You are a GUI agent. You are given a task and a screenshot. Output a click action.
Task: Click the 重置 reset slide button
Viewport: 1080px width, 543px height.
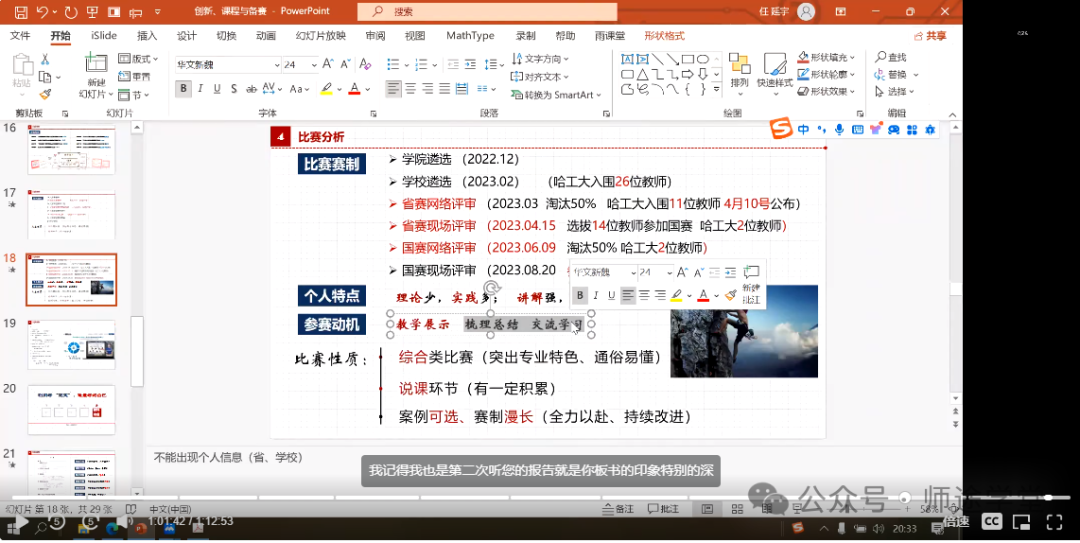pos(134,76)
